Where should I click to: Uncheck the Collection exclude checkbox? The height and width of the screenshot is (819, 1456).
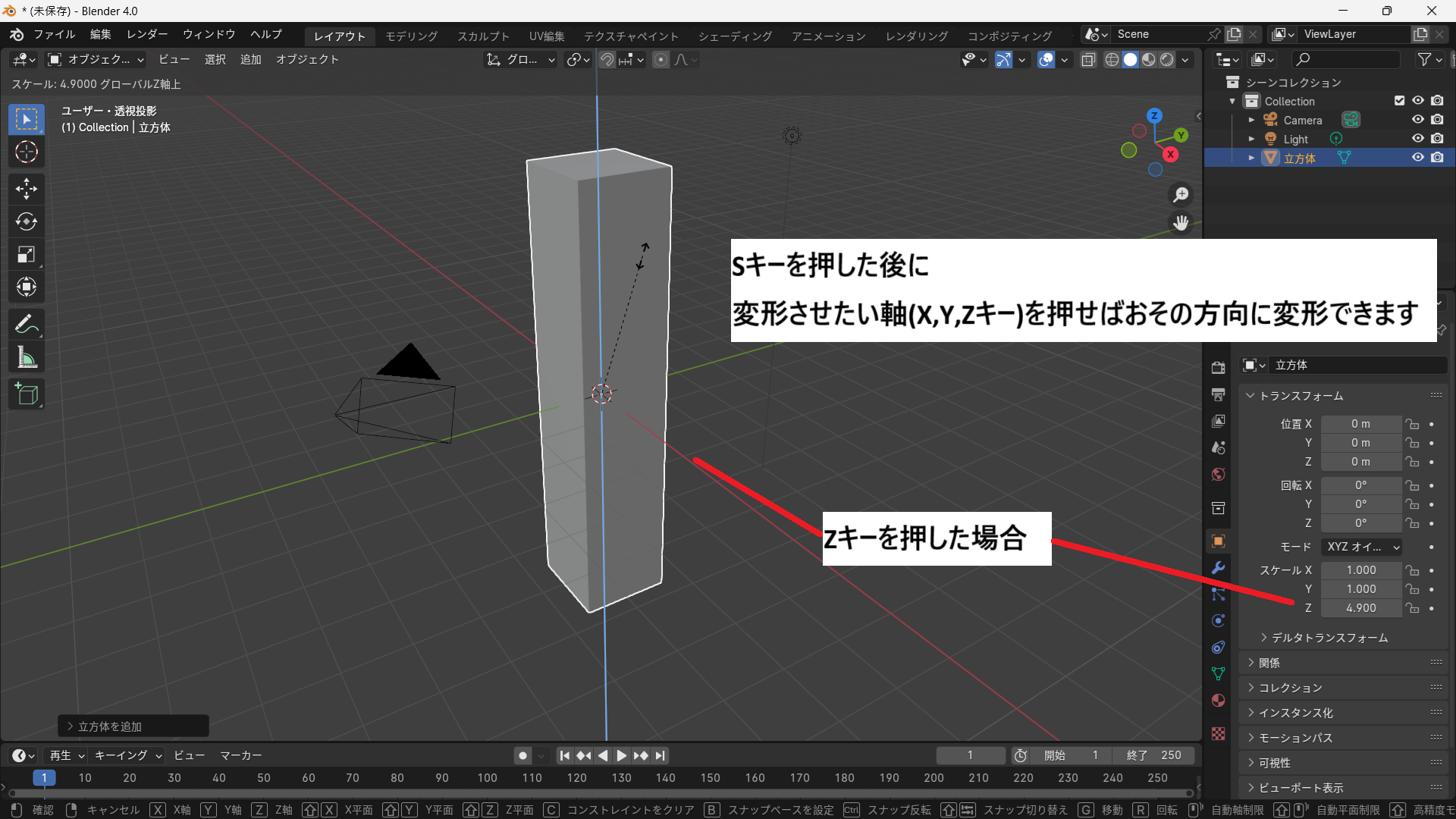tap(1399, 101)
